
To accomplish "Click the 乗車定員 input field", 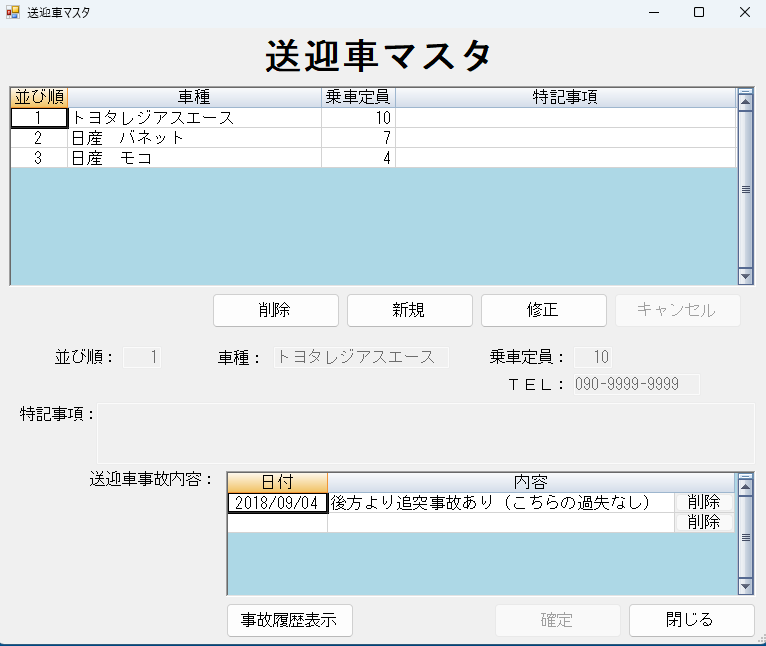I will click(593, 357).
